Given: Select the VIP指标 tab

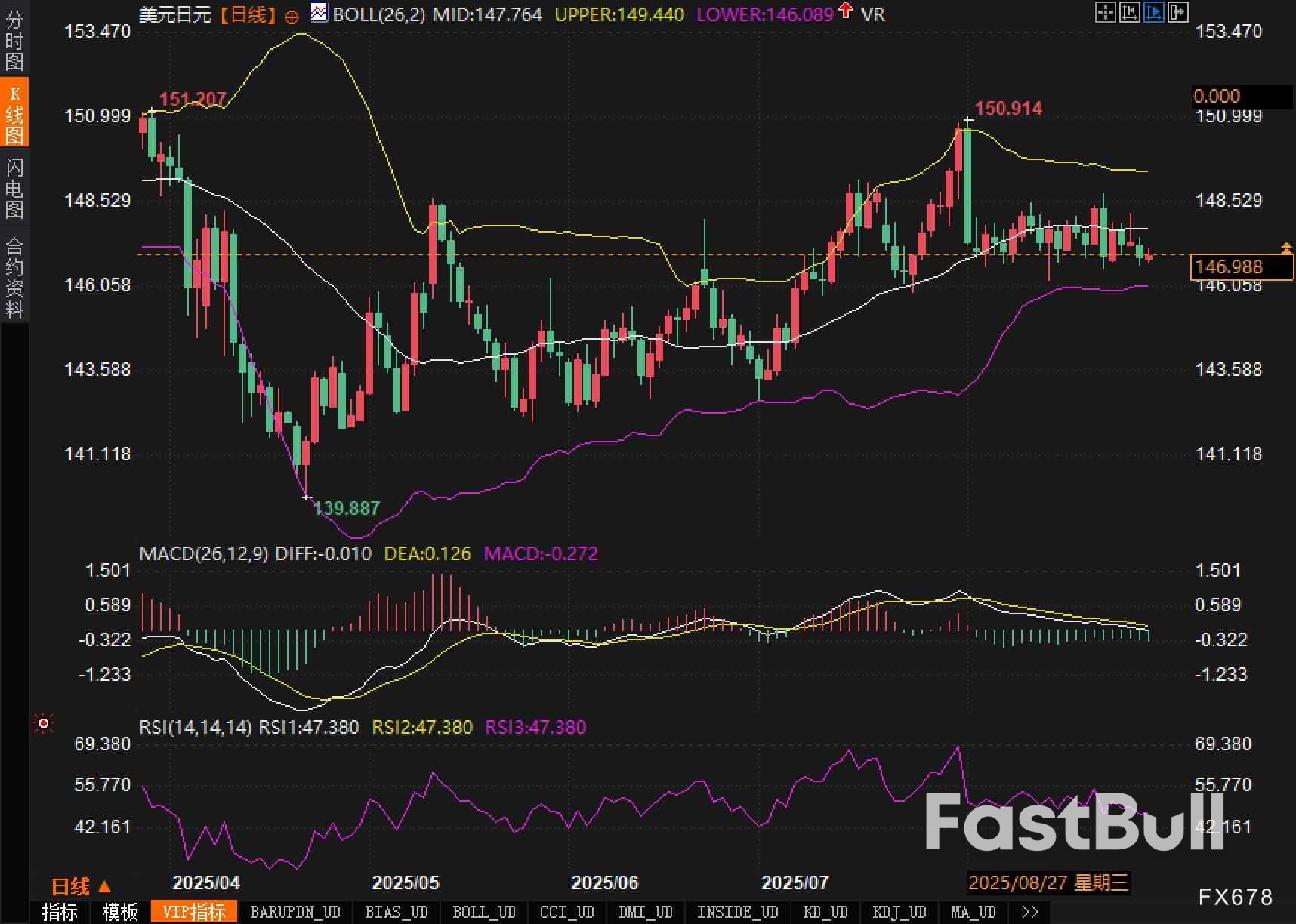Looking at the screenshot, I should [x=194, y=912].
